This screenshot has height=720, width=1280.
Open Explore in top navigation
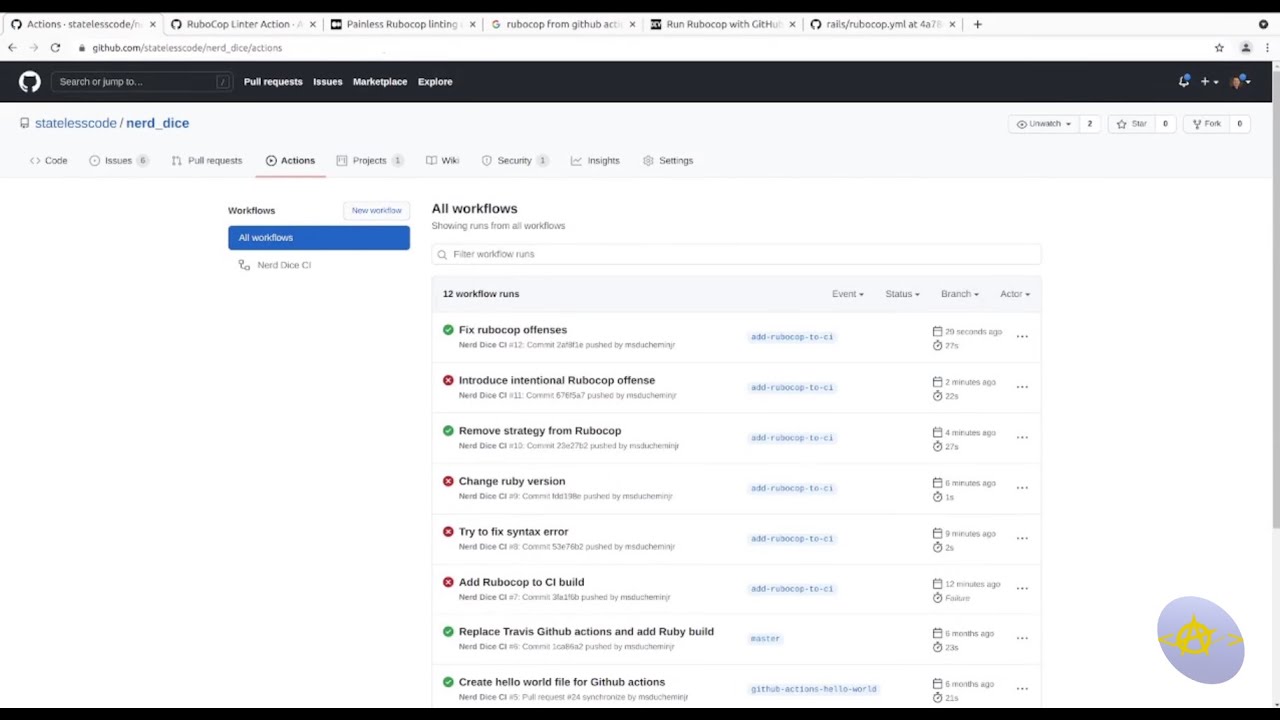[x=435, y=82]
